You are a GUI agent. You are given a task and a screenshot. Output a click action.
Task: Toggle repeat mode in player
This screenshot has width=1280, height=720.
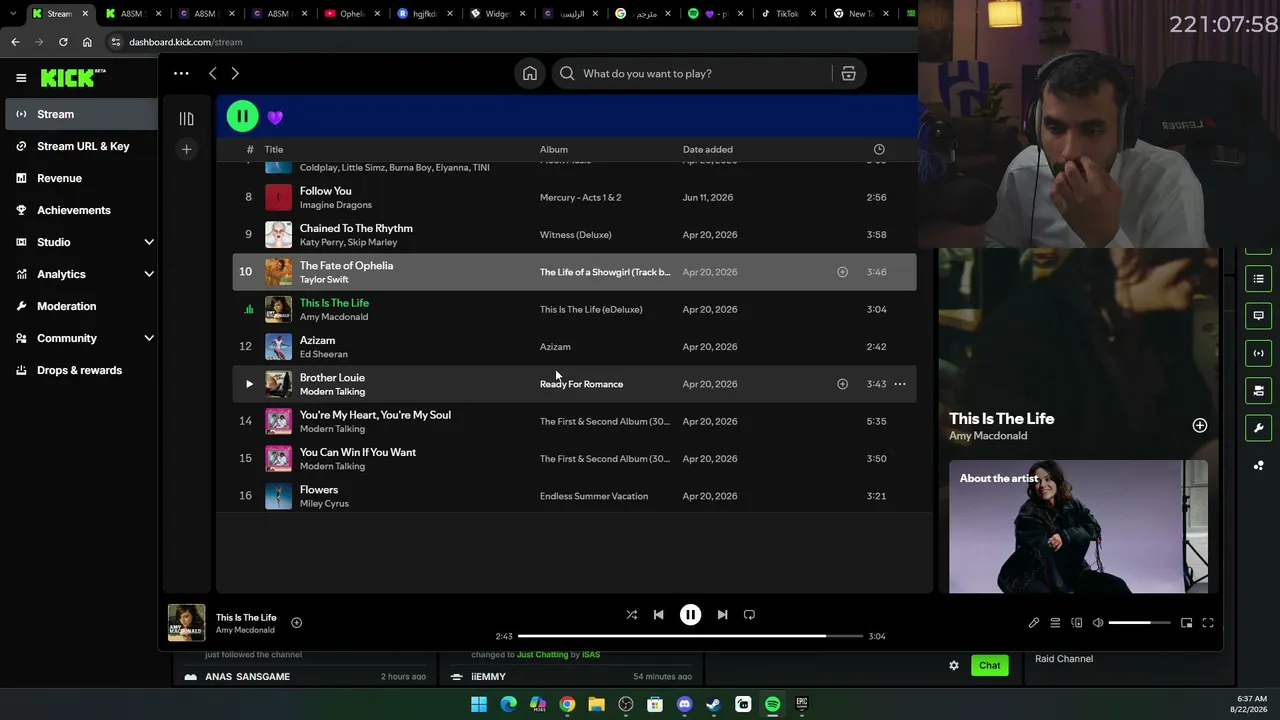[x=749, y=615]
